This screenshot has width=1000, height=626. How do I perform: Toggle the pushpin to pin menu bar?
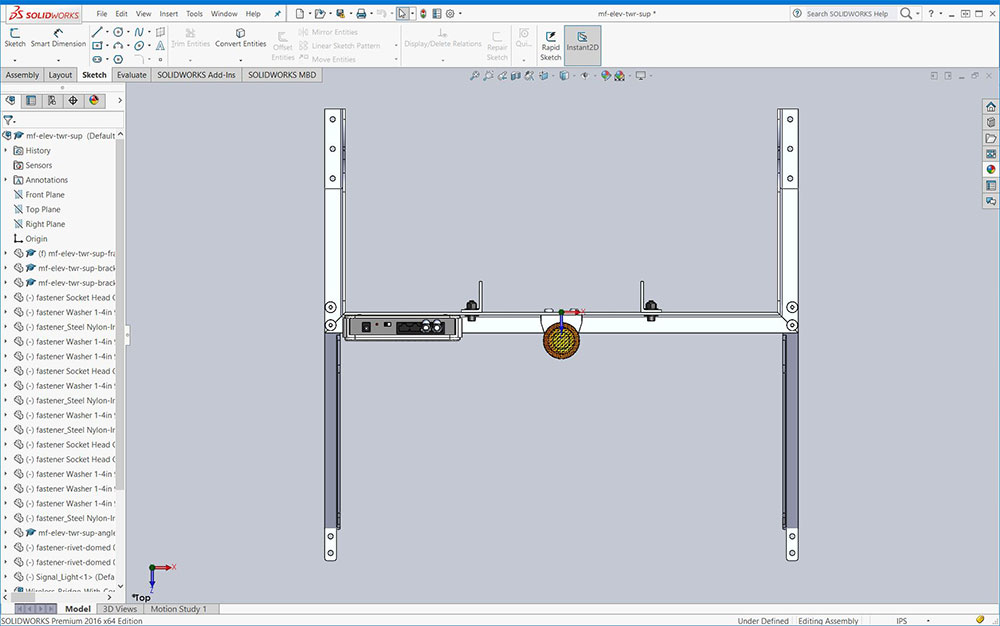tap(276, 14)
